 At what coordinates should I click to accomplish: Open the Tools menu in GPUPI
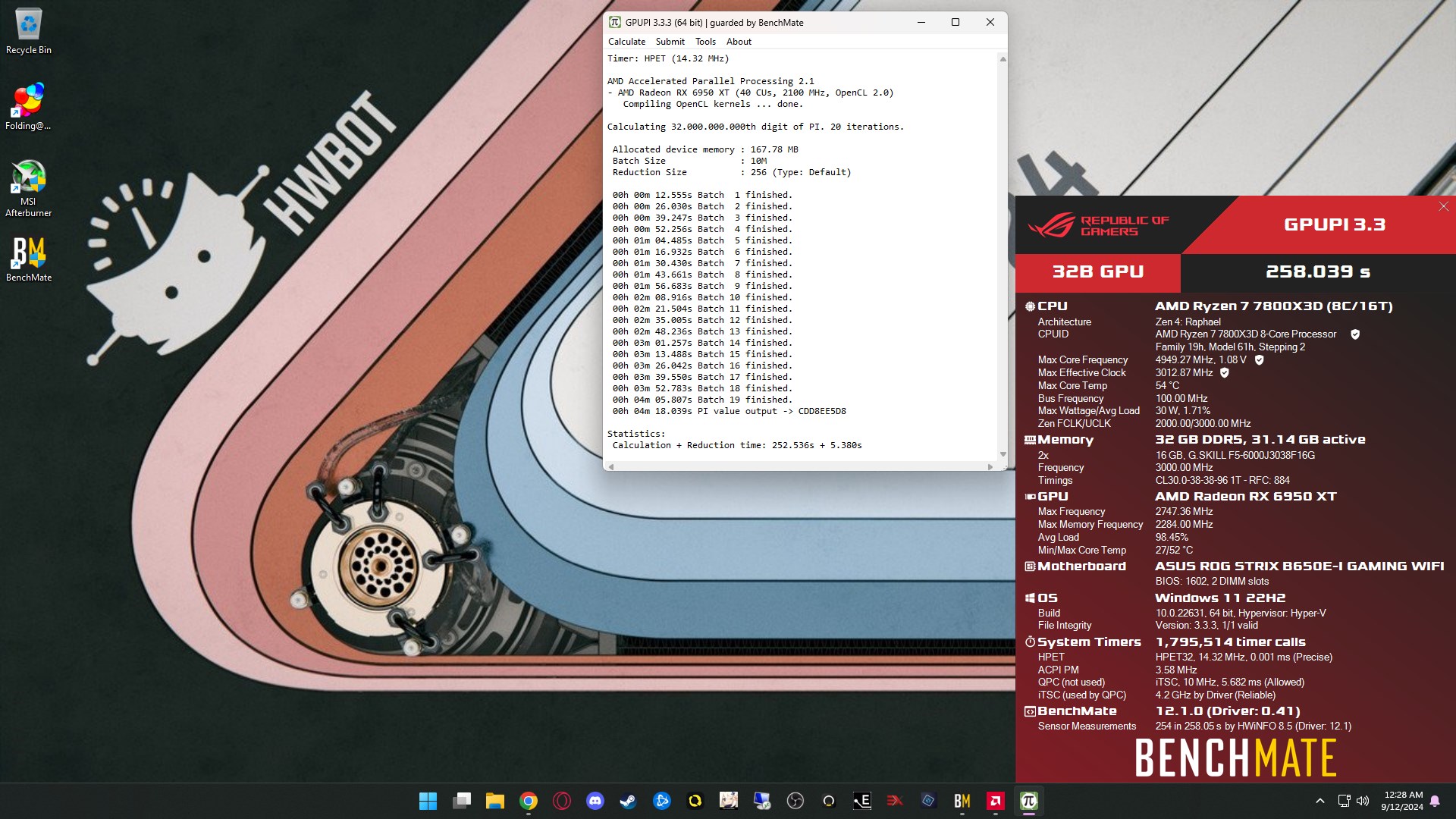tap(705, 42)
